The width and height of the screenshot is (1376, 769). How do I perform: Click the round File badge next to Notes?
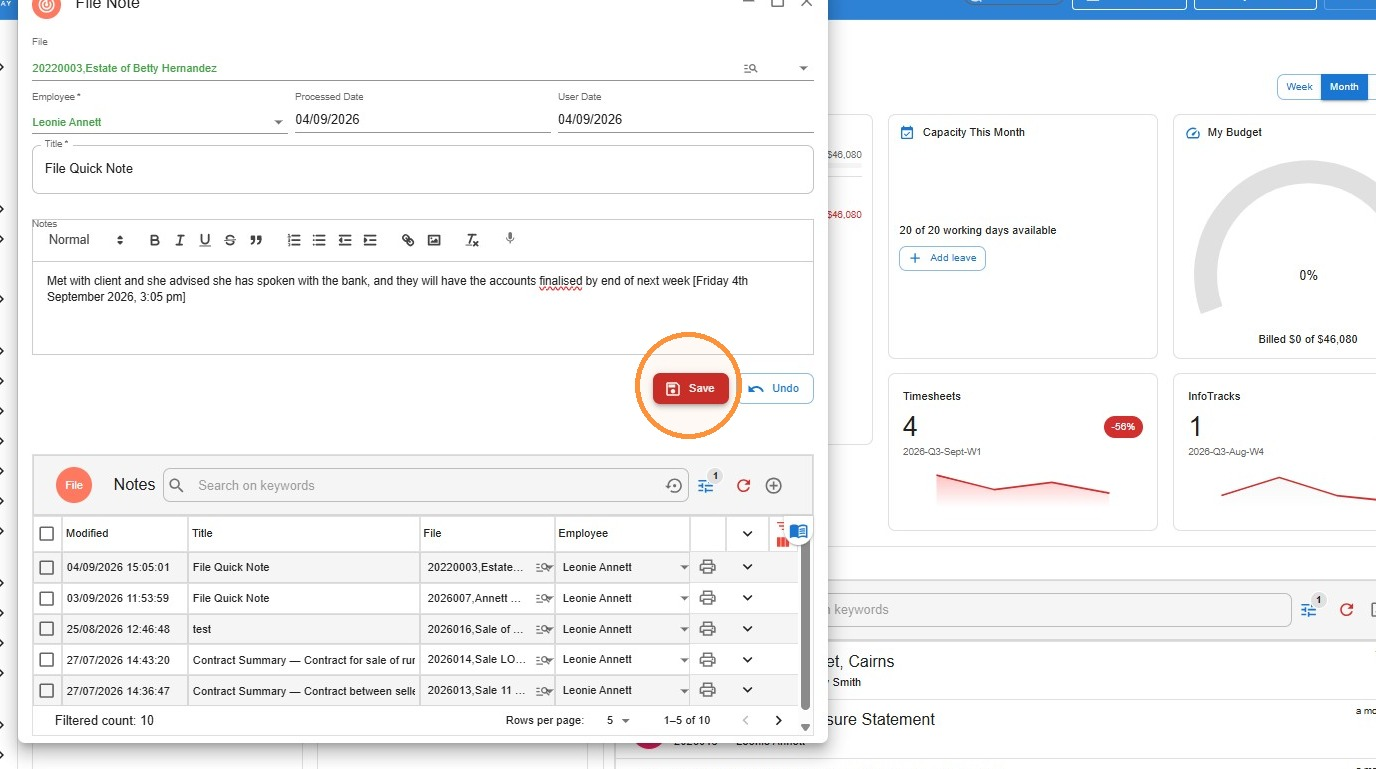tap(74, 485)
